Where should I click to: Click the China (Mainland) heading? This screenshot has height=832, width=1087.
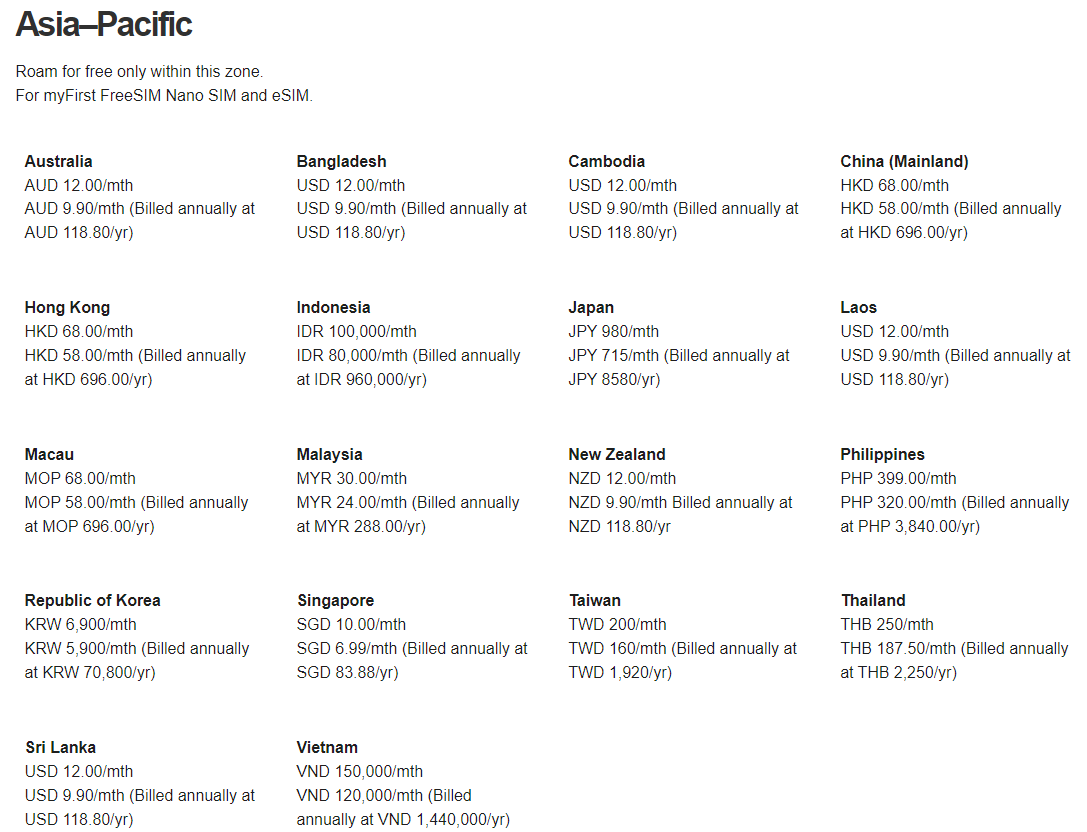[904, 161]
